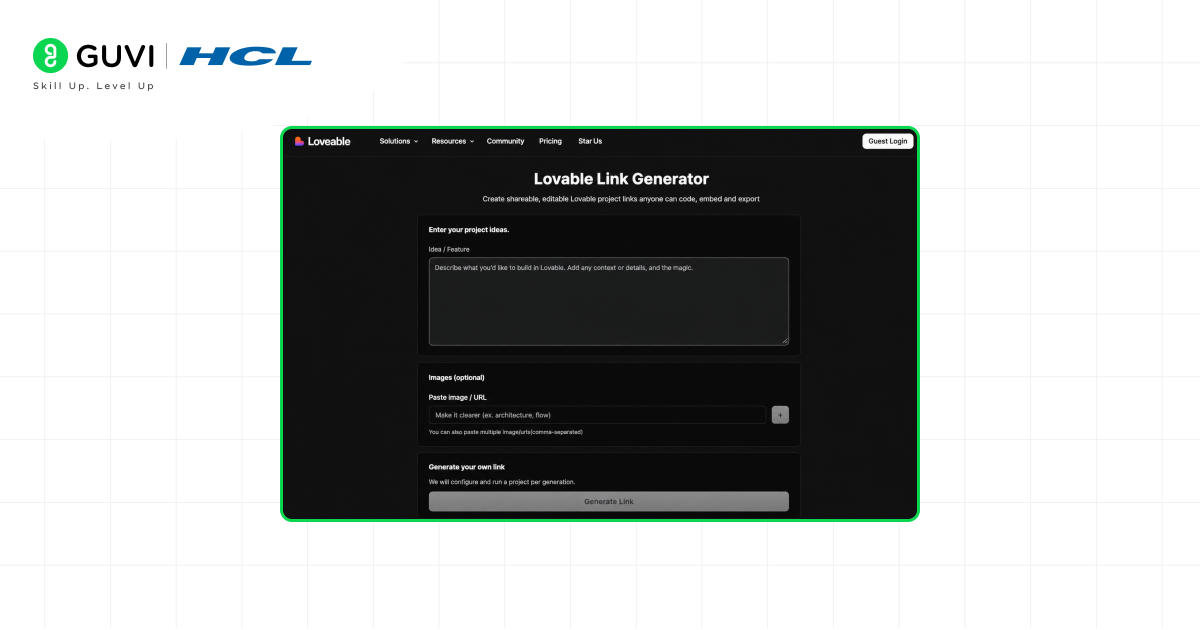
Task: Click the HCL logo
Action: click(x=246, y=56)
